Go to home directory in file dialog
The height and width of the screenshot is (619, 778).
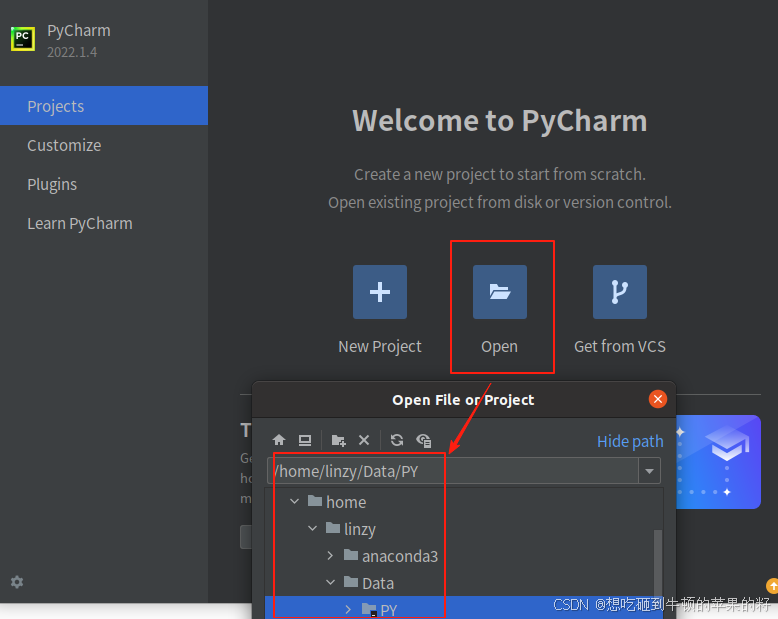point(279,440)
